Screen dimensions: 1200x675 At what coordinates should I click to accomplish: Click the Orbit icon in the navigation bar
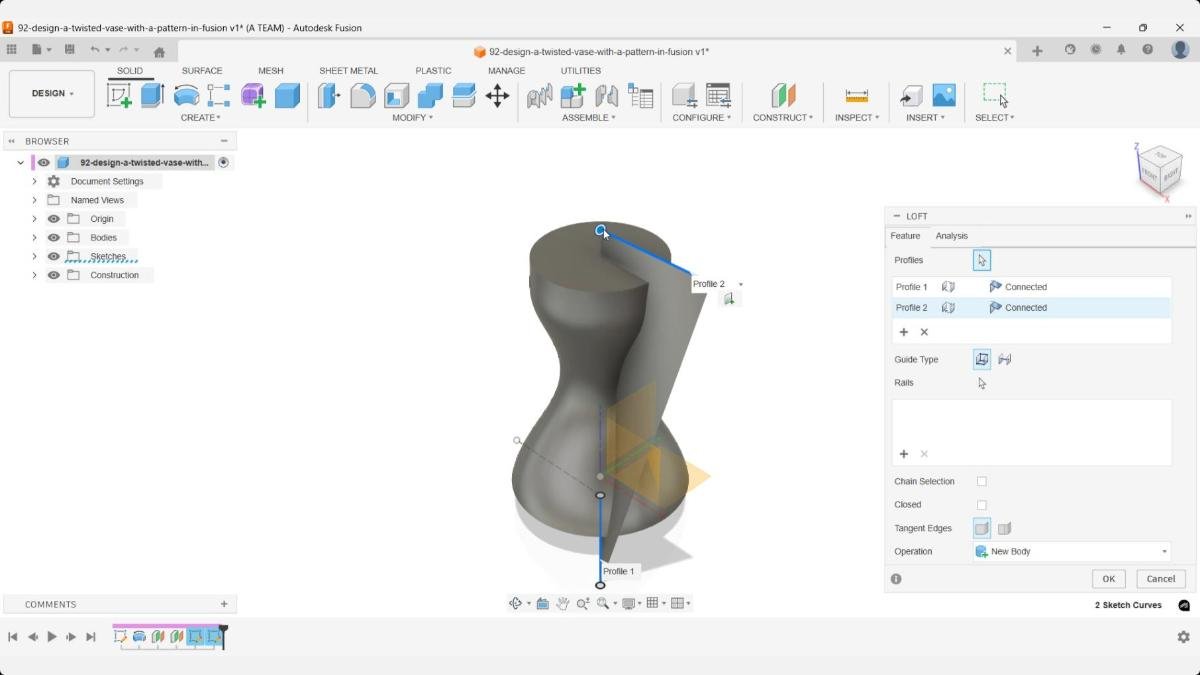(516, 603)
